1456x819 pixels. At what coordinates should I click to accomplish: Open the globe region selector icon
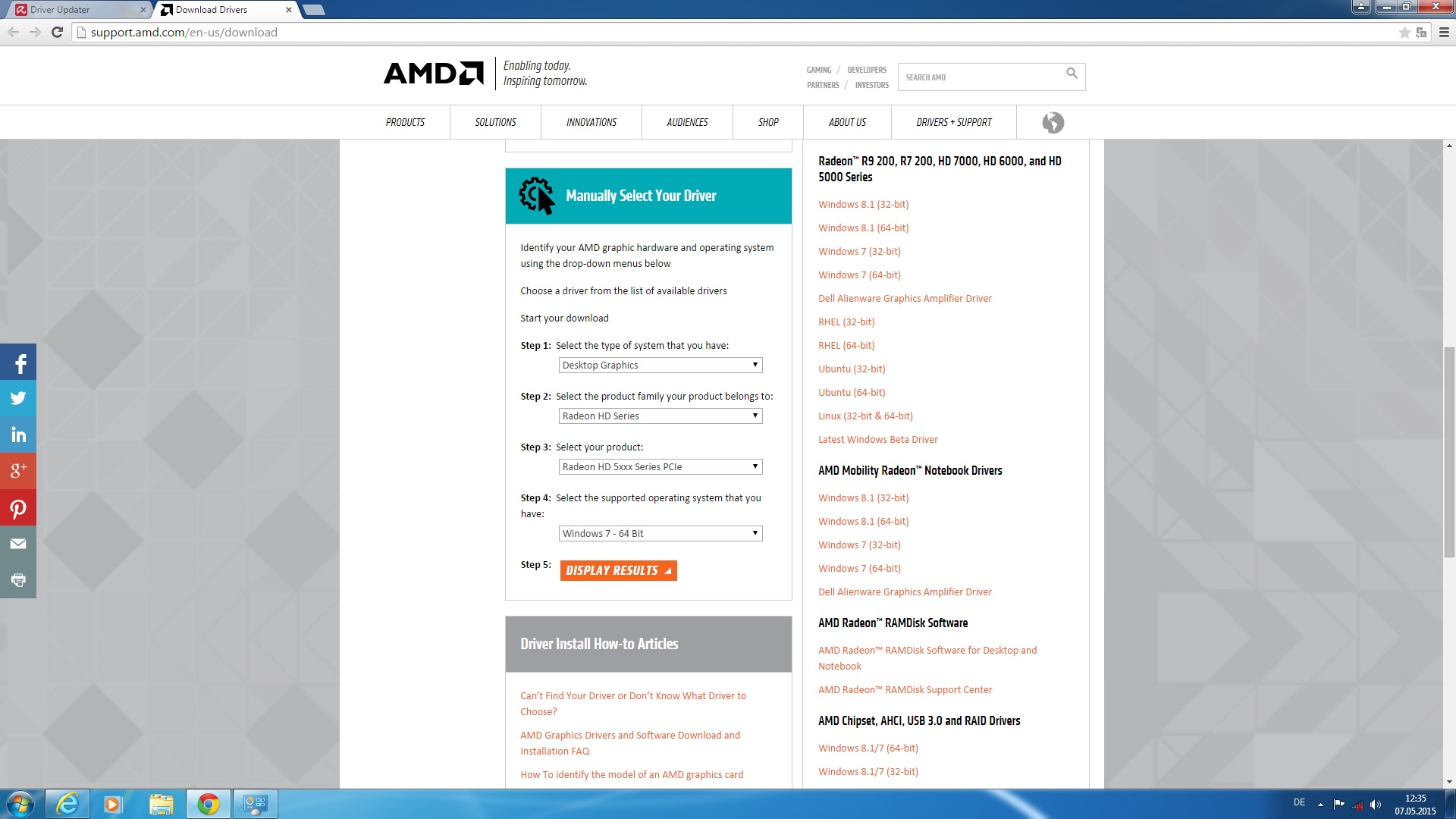[x=1053, y=122]
